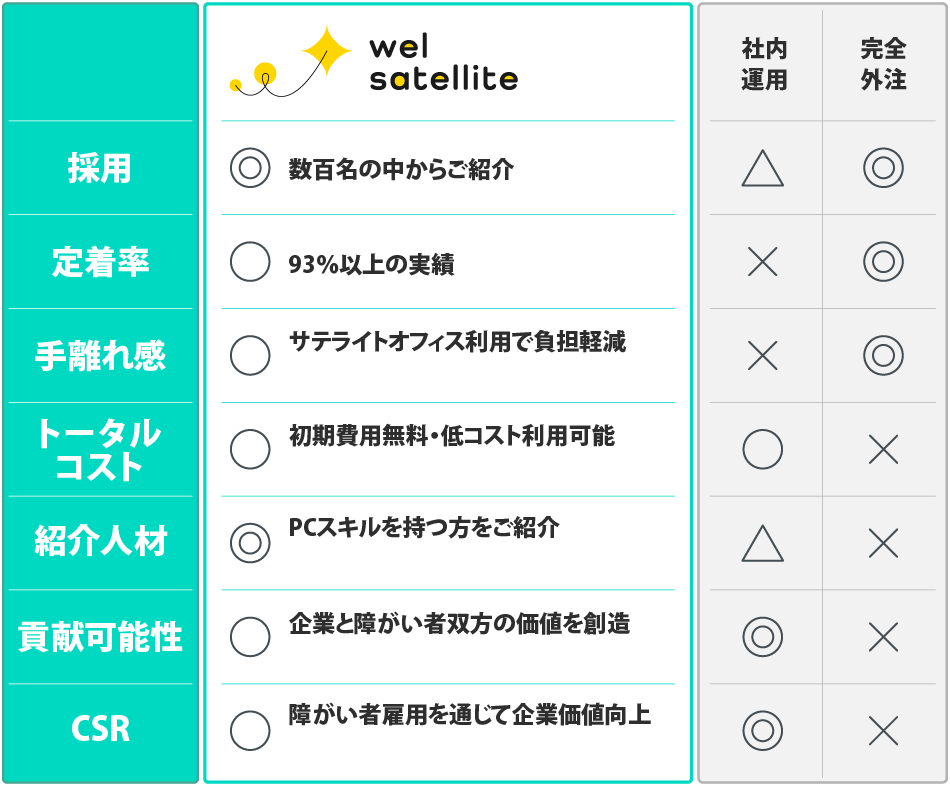Click the 採用 row label
Screen dimensions: 950x786
tap(100, 168)
